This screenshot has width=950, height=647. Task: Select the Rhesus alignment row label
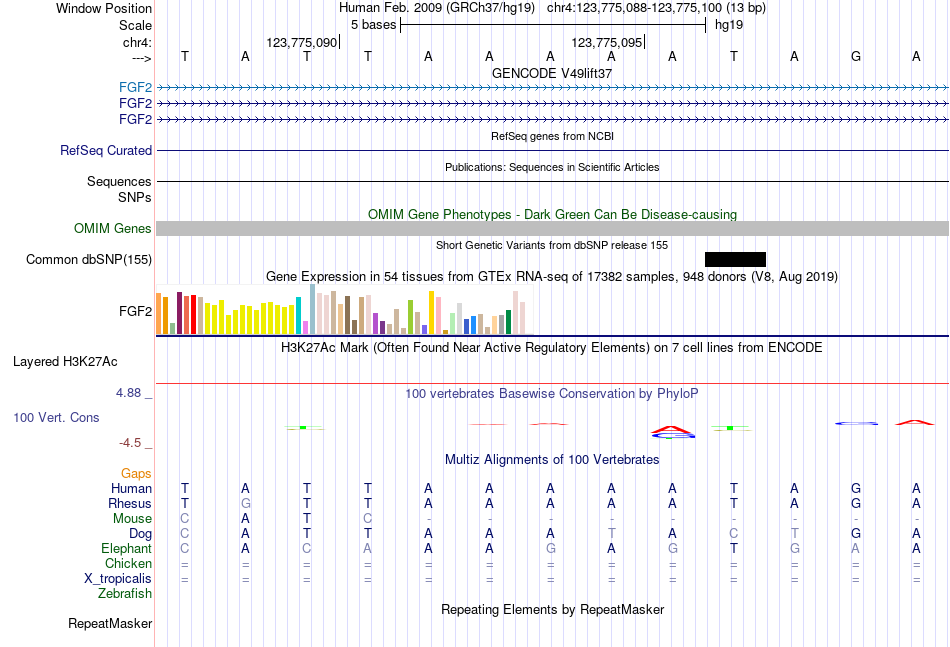pos(130,503)
